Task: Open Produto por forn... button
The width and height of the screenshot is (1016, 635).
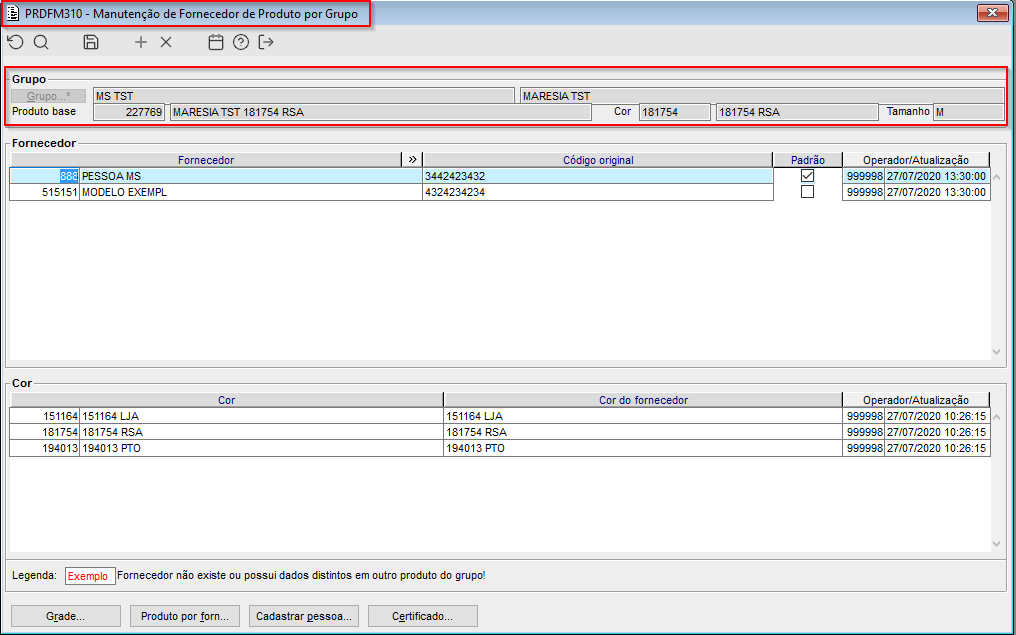Action: point(185,616)
